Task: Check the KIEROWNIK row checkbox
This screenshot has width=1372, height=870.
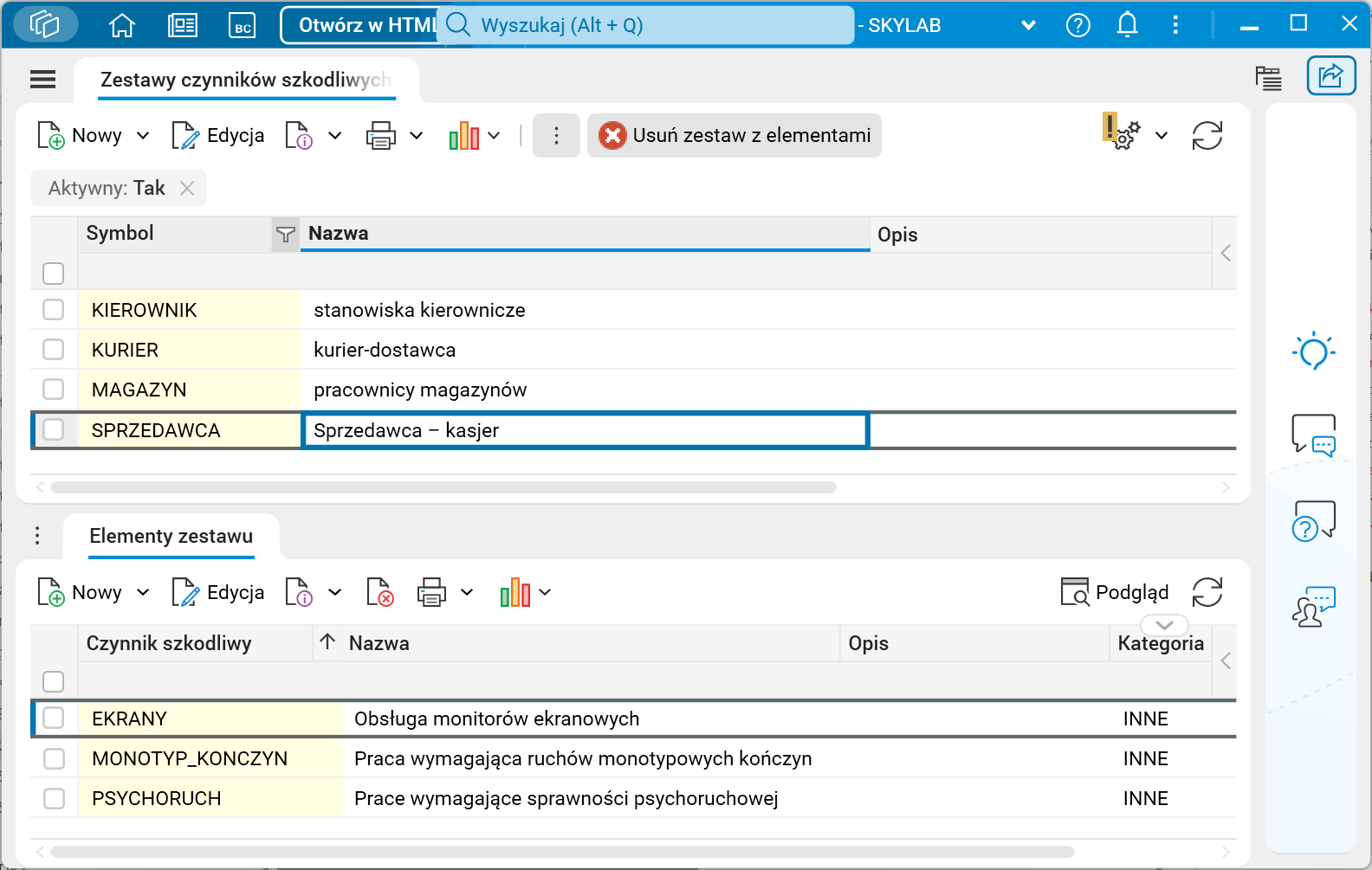Action: coord(54,309)
